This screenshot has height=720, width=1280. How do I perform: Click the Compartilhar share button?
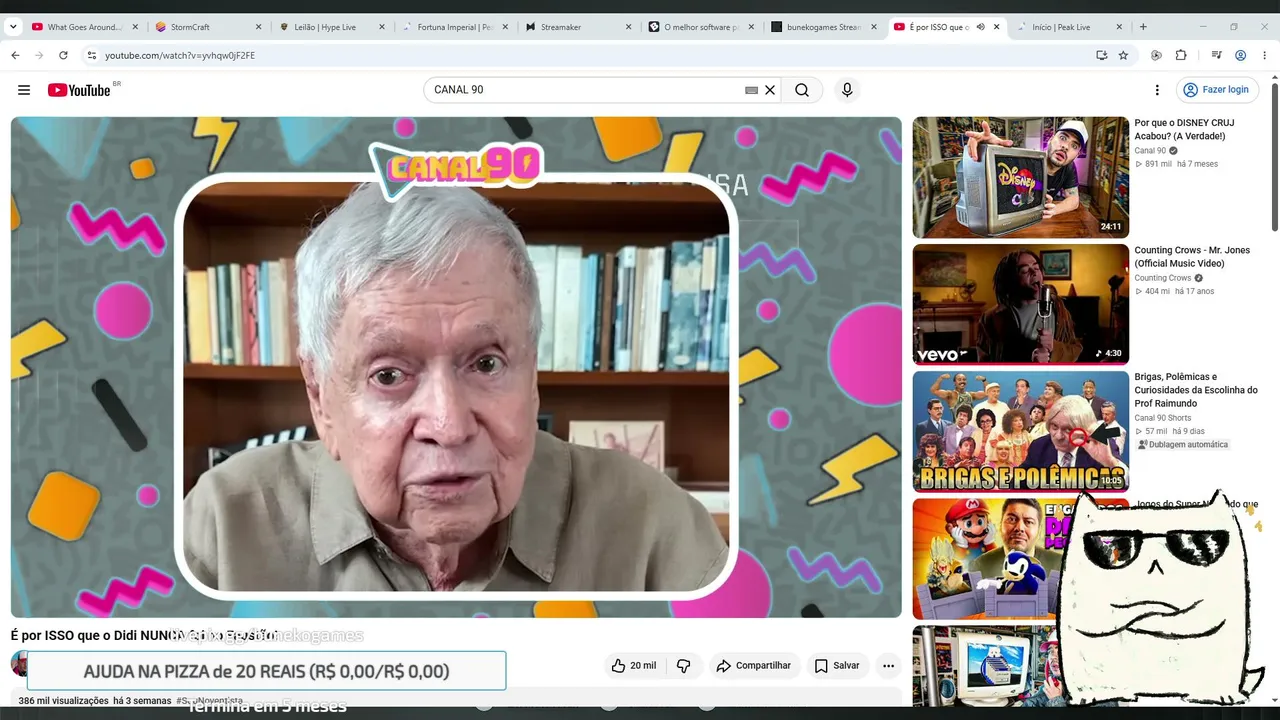pyautogui.click(x=753, y=666)
